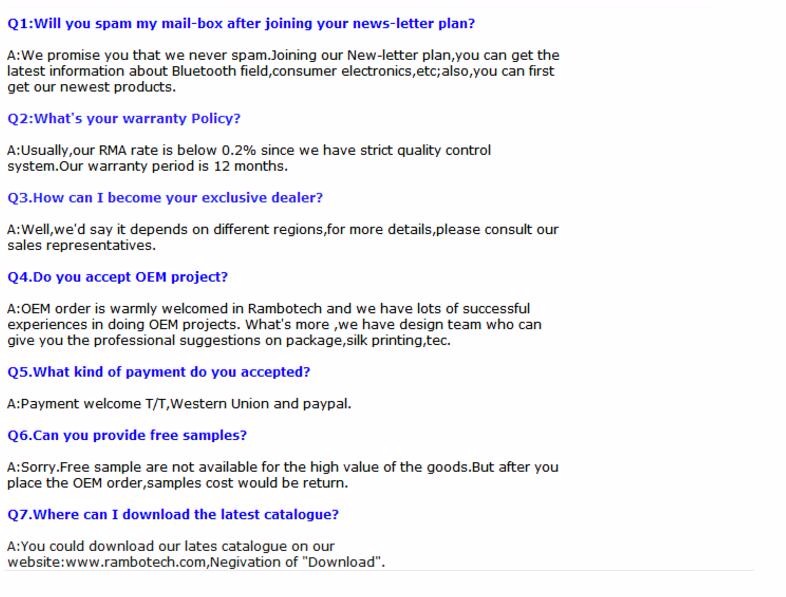The width and height of the screenshot is (786, 597).
Task: Click the www.rambotech.com website address
Action: (137, 562)
